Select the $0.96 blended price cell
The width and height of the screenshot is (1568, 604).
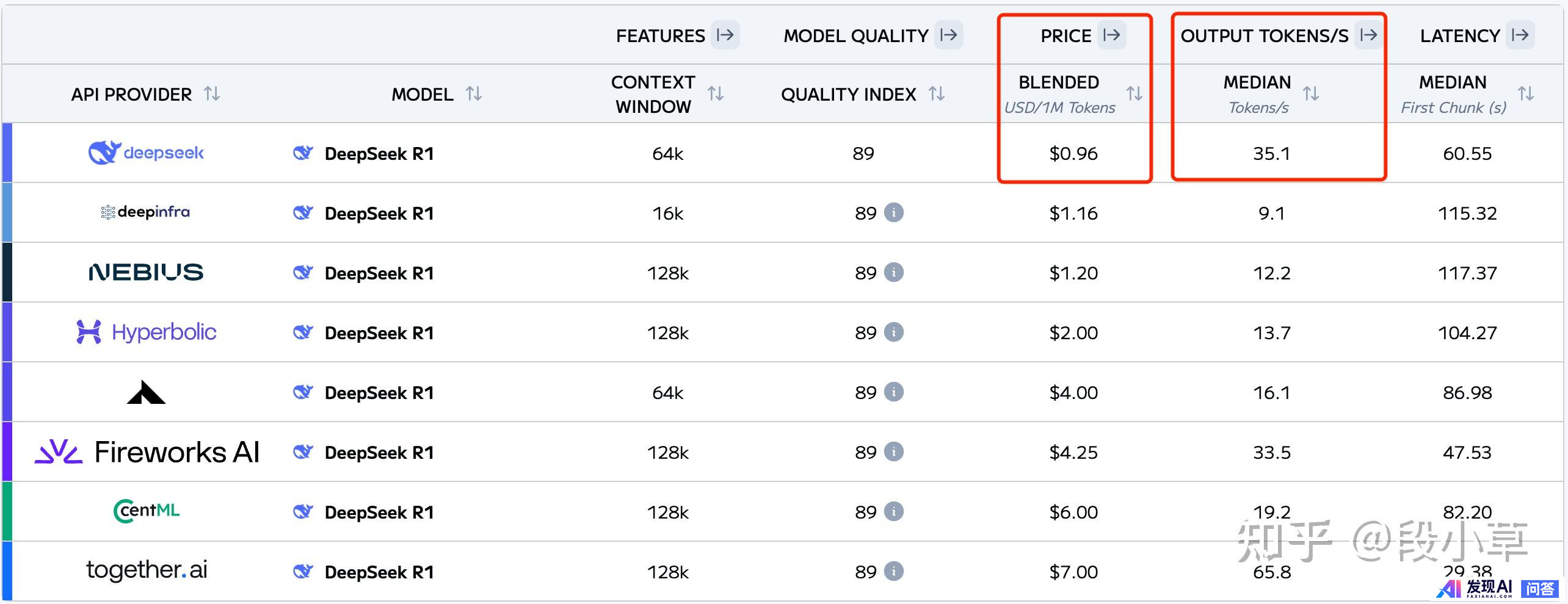[1073, 153]
